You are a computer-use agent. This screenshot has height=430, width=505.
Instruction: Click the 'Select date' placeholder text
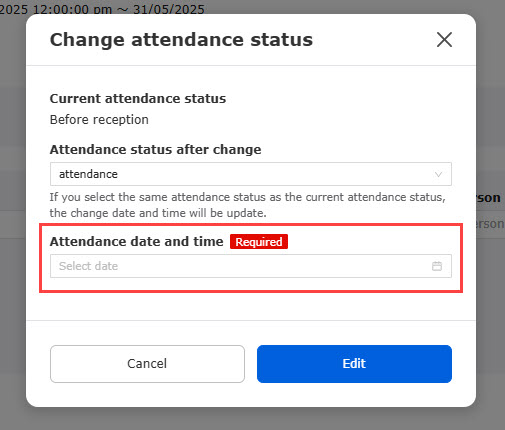tap(88, 266)
